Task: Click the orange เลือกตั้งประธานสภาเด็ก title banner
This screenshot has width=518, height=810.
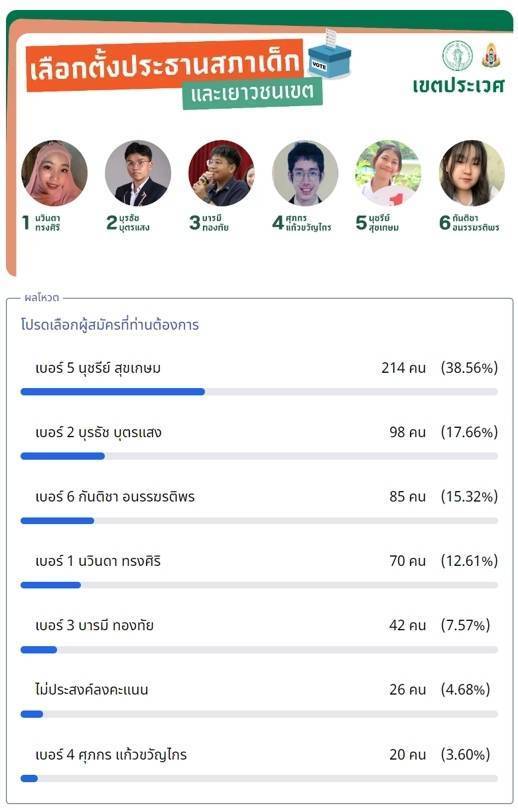Action: coord(165,65)
